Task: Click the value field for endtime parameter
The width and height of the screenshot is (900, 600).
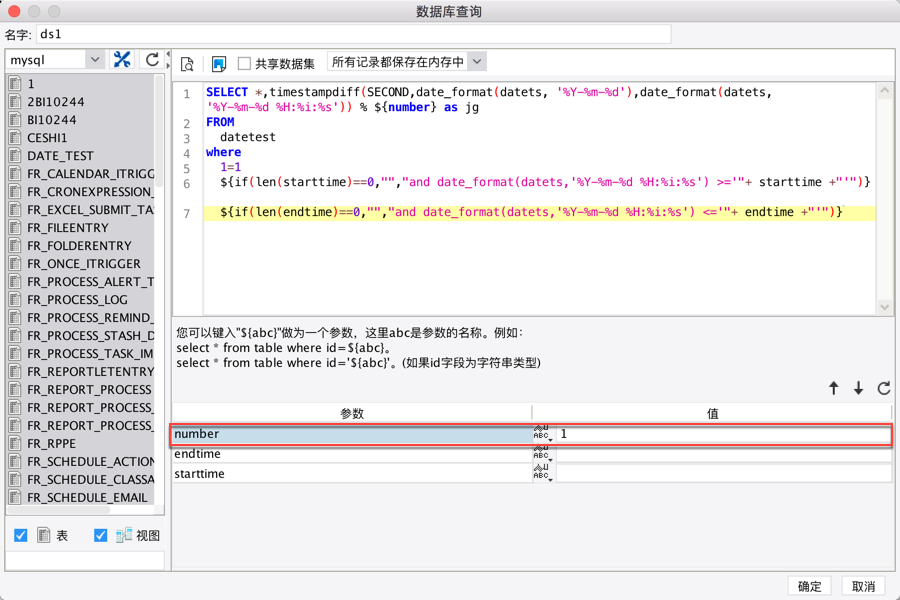Action: pyautogui.click(x=723, y=454)
